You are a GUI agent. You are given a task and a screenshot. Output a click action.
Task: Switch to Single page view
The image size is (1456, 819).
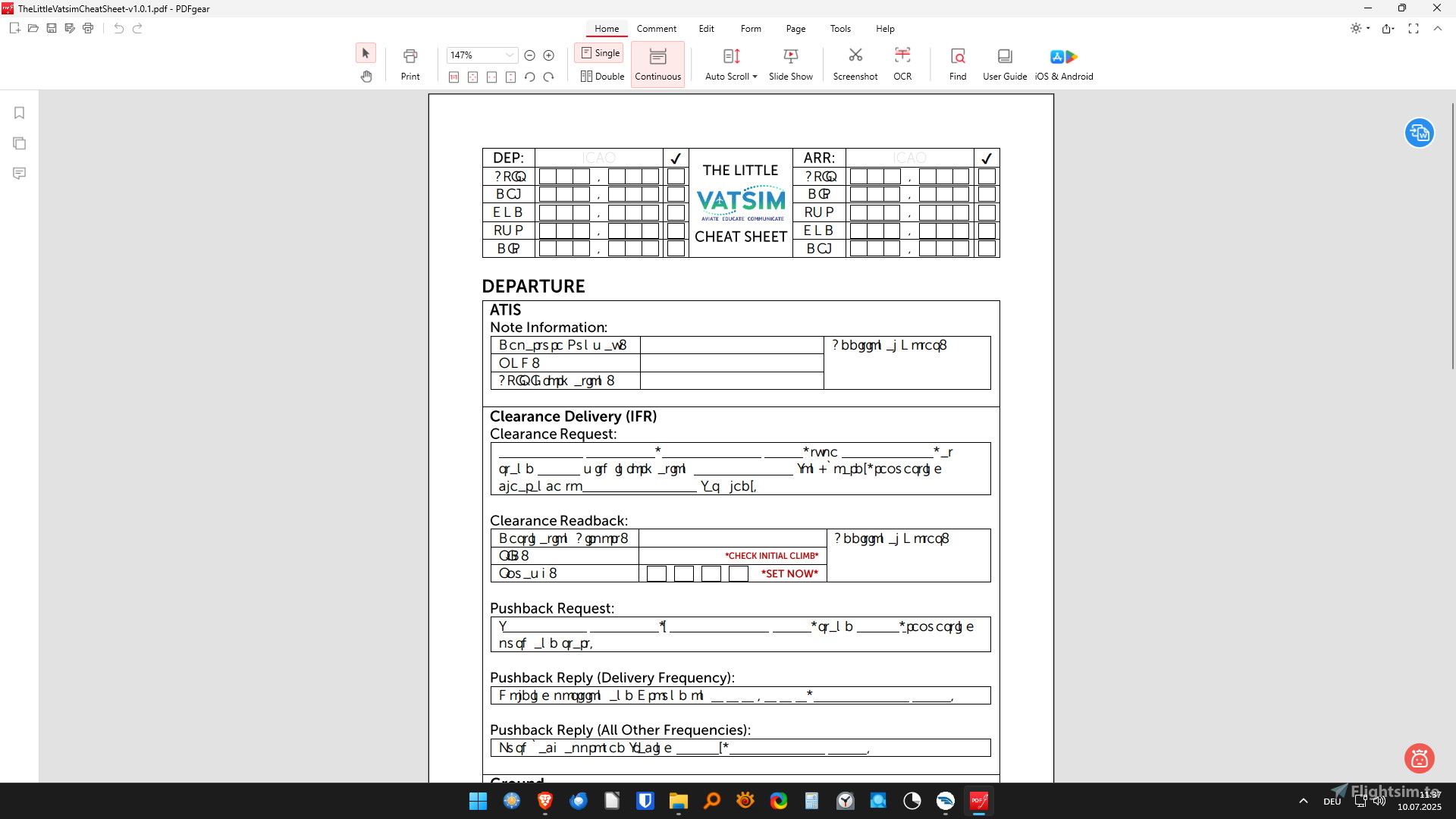point(599,52)
